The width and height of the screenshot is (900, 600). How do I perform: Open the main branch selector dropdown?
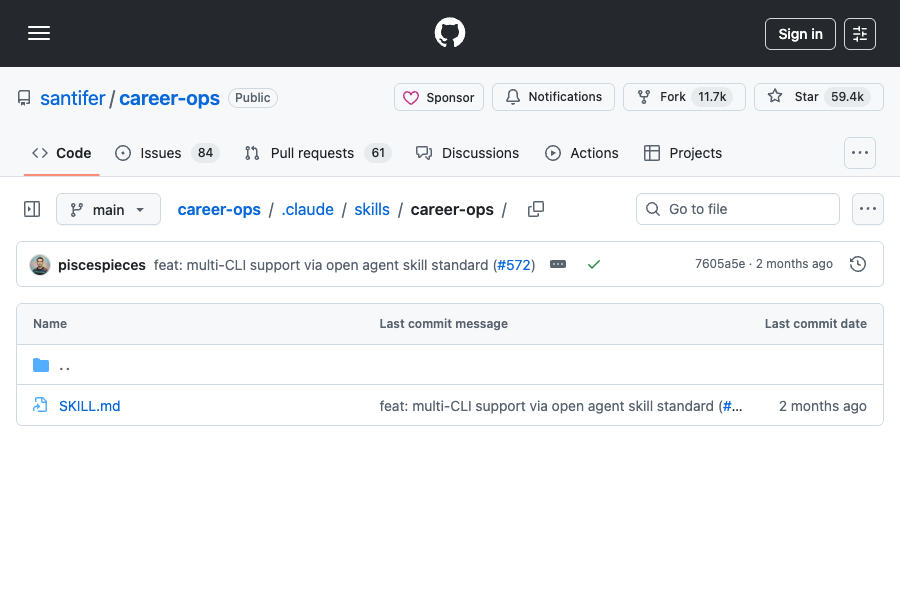[108, 210]
